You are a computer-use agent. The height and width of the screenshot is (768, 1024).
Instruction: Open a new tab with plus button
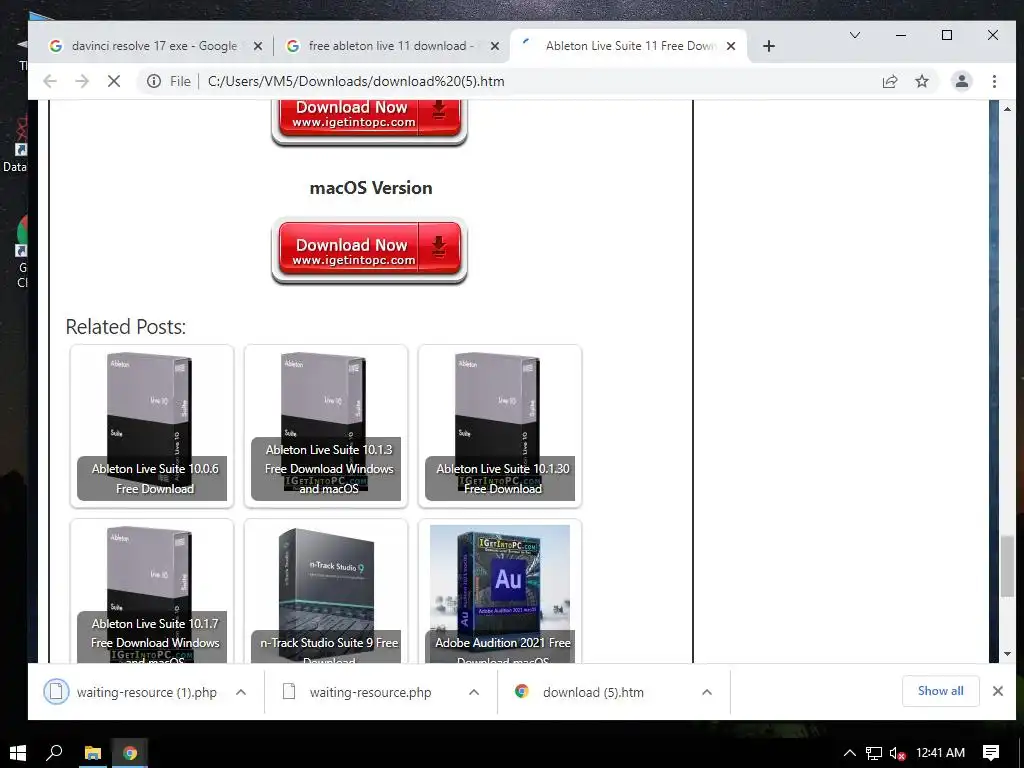(769, 46)
